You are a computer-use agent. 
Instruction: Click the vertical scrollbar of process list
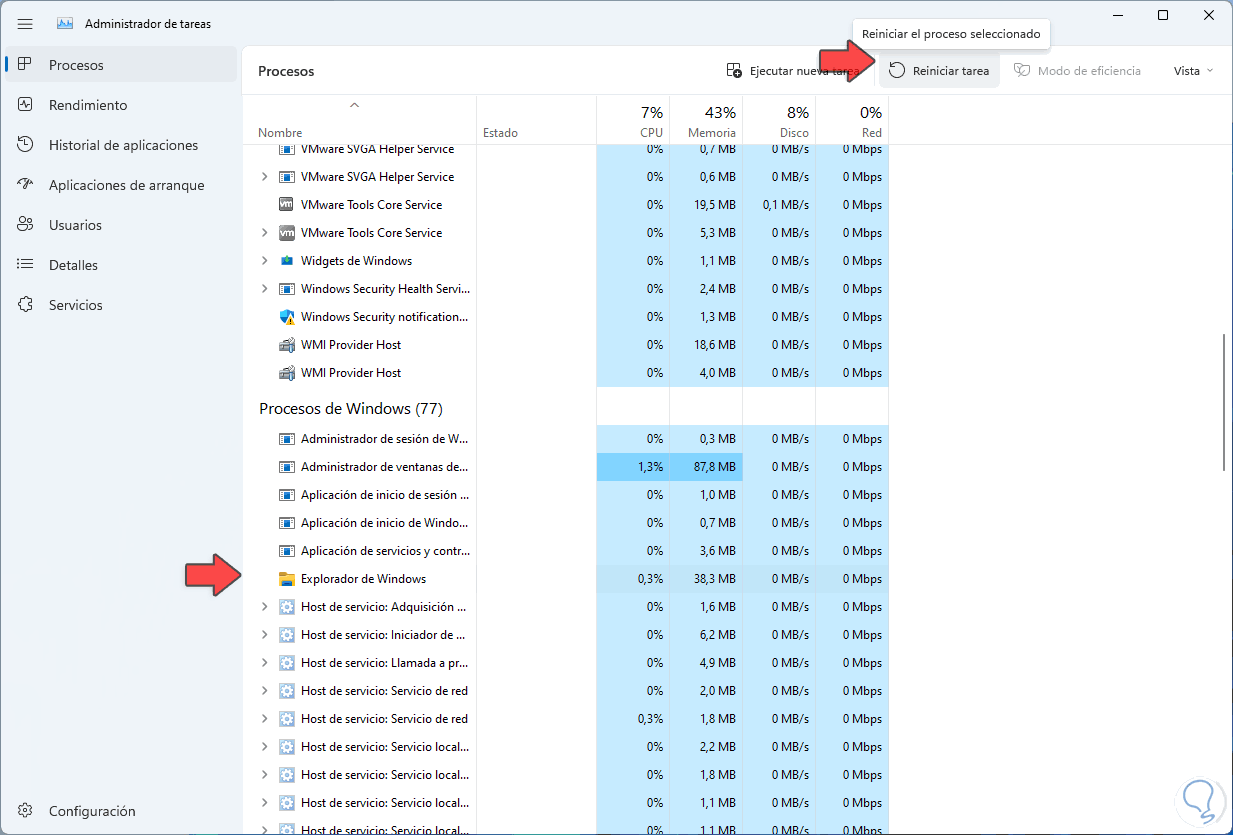[1225, 402]
